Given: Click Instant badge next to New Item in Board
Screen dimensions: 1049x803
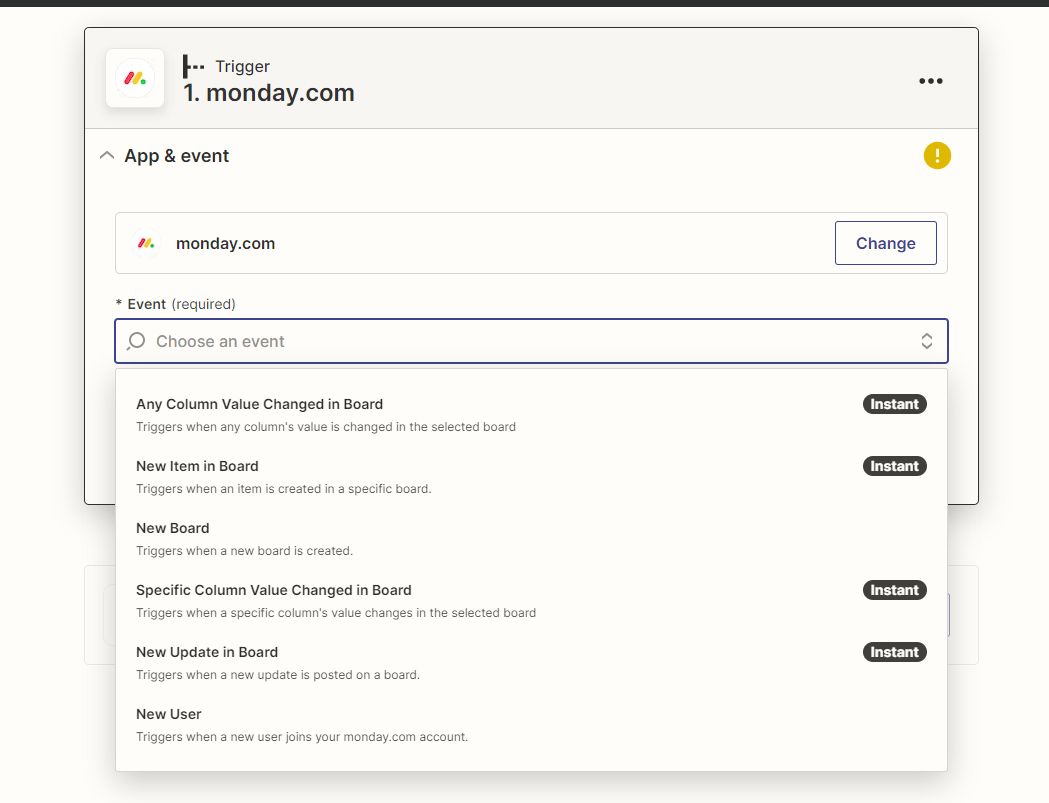Looking at the screenshot, I should coord(894,466).
